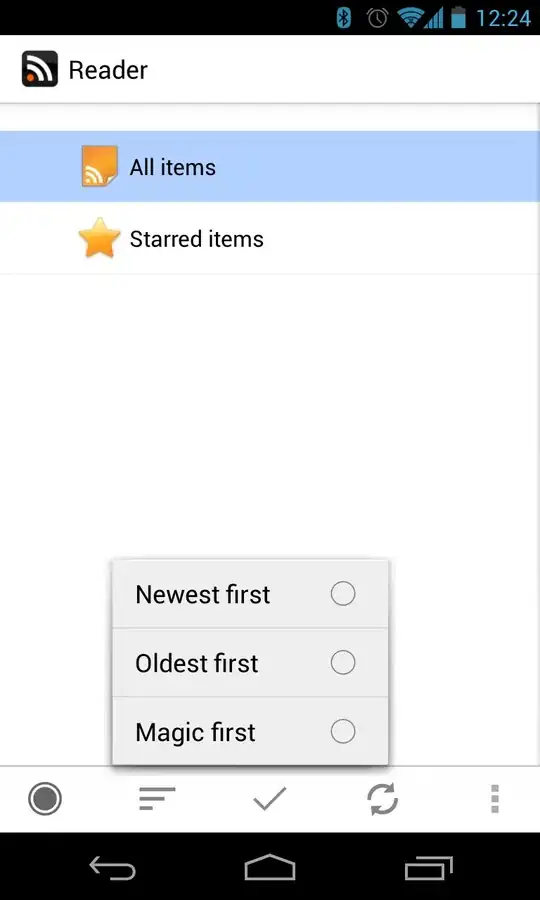Choose Magic first menu entry text
The image size is (540, 900).
click(x=195, y=732)
